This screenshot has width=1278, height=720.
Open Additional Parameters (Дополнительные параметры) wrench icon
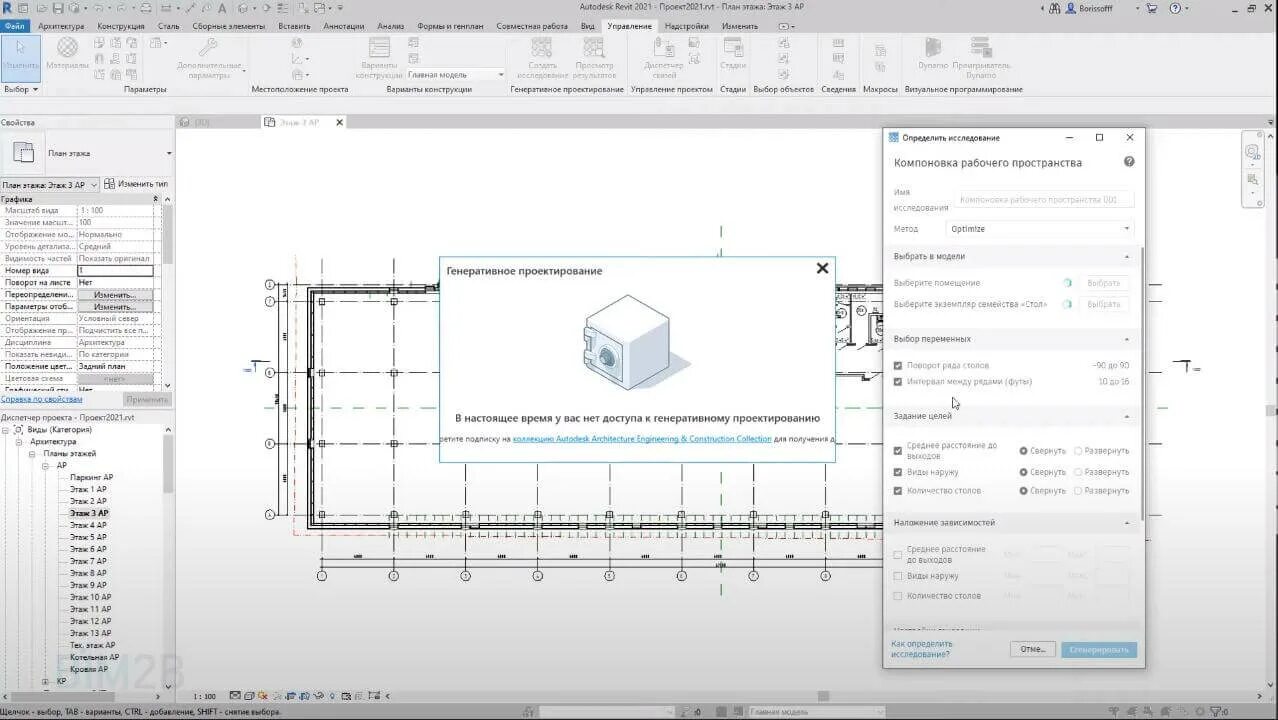pos(208,47)
